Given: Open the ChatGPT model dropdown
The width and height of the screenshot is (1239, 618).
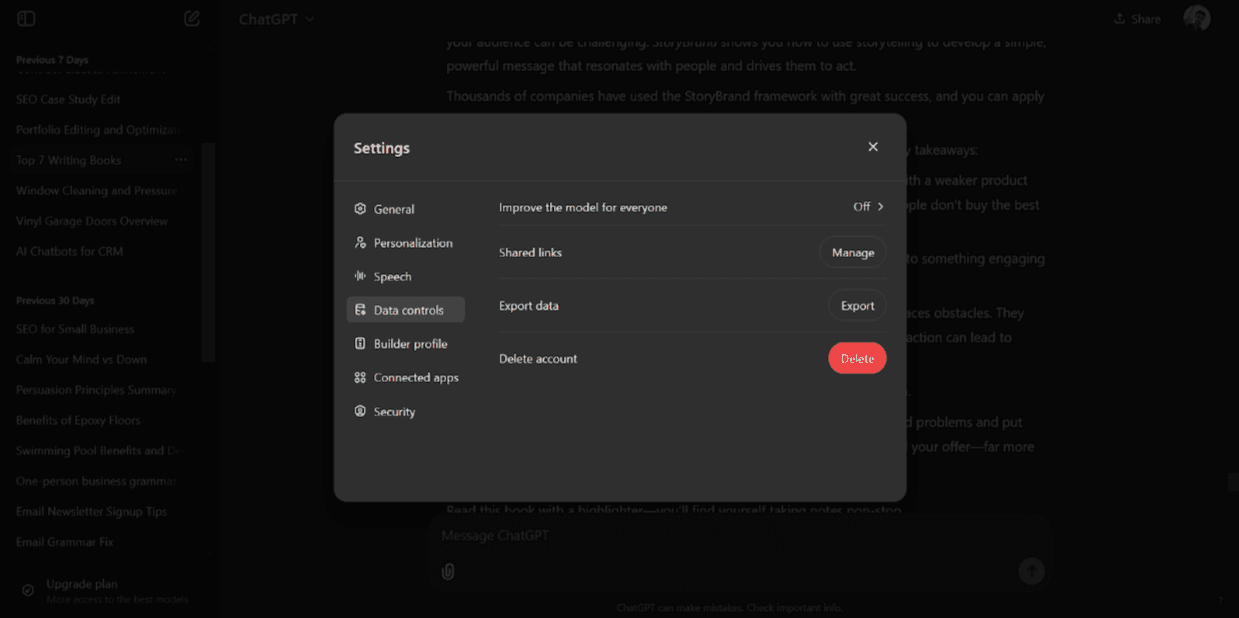Looking at the screenshot, I should 276,19.
